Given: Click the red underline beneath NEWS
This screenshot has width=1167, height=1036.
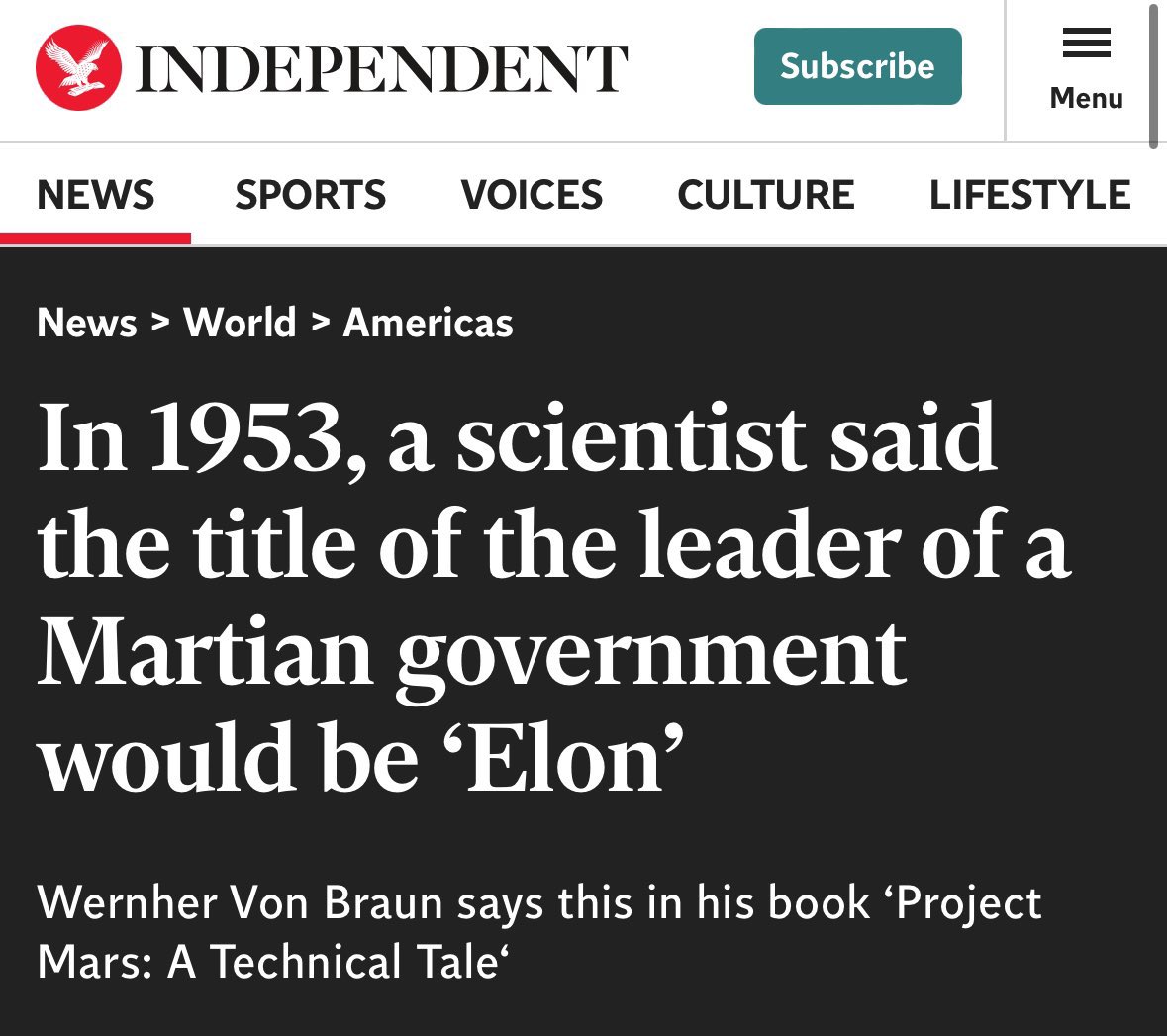Looking at the screenshot, I should click(95, 238).
